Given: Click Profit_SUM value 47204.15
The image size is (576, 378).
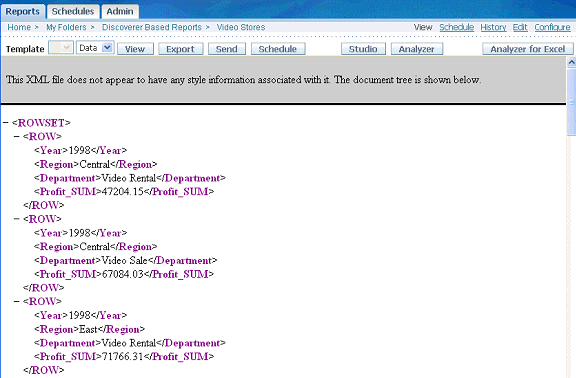Looking at the screenshot, I should click(122, 191).
